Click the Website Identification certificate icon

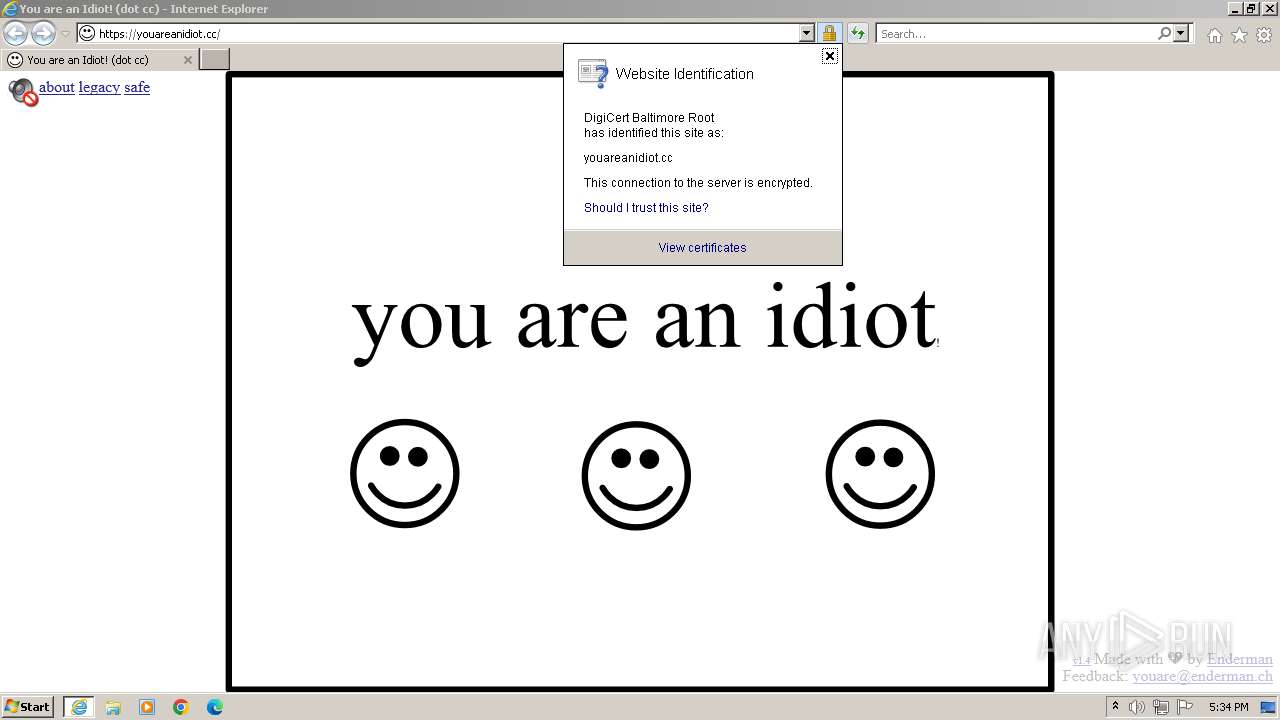[593, 74]
